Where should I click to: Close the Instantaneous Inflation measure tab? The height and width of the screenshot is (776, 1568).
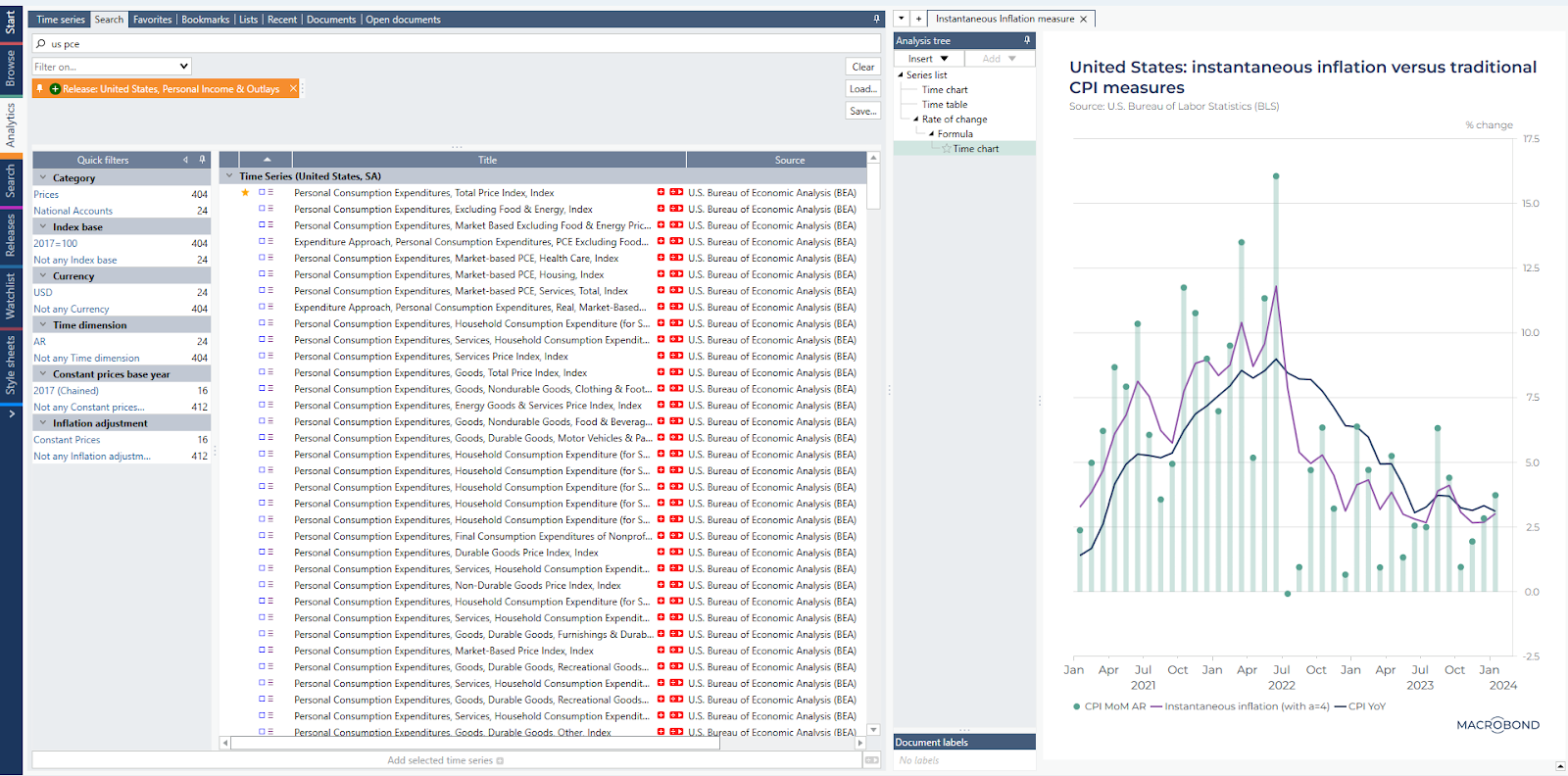point(1083,19)
